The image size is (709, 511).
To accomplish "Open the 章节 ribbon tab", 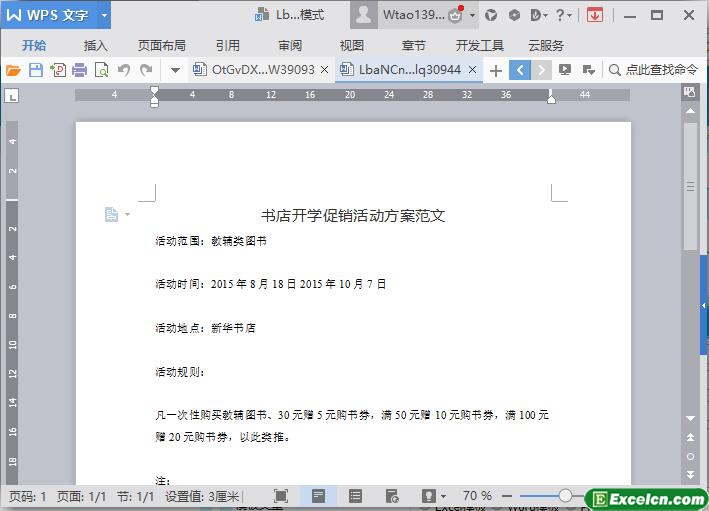I will [413, 45].
